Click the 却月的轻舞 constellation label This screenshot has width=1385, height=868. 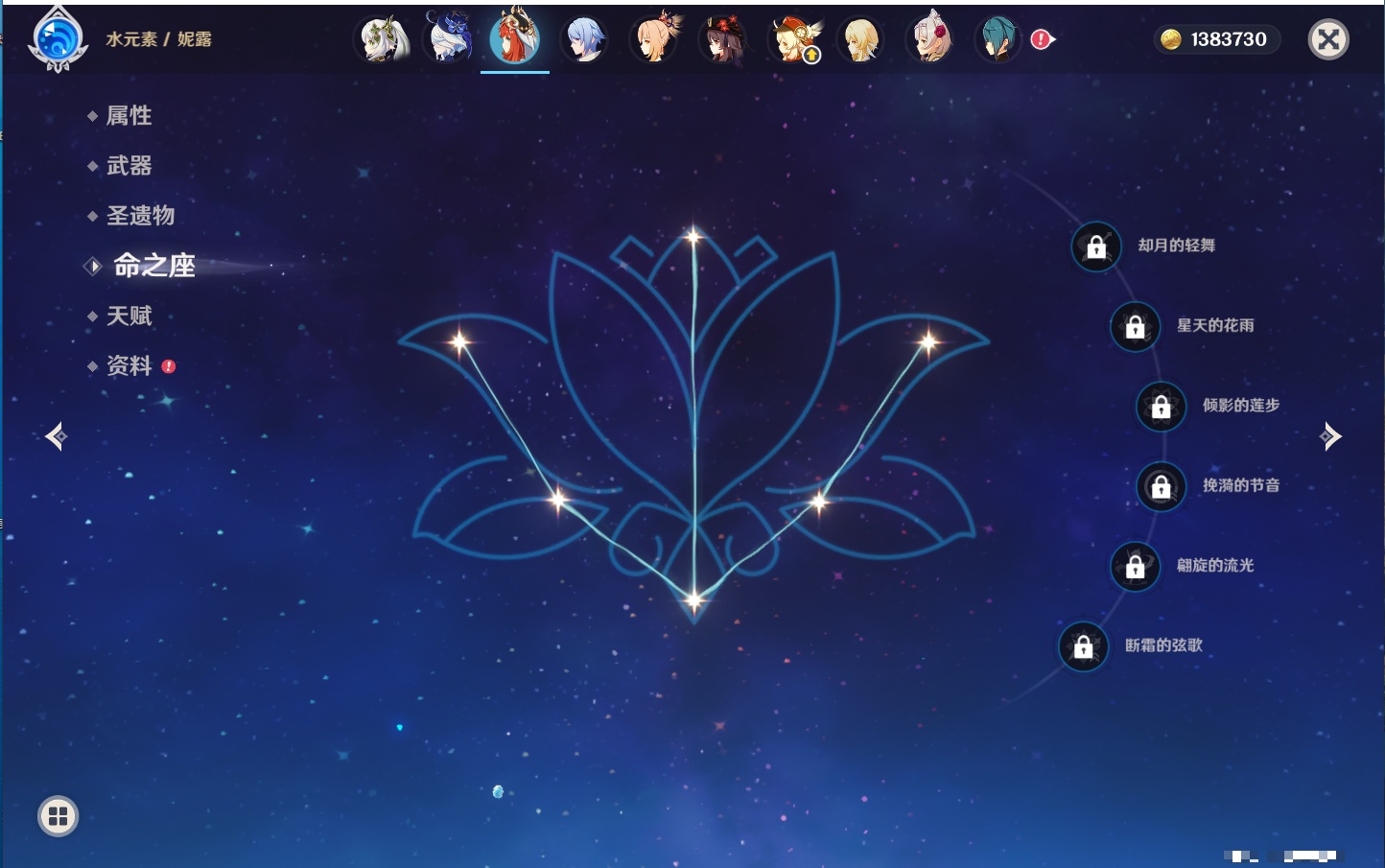[x=1177, y=246]
